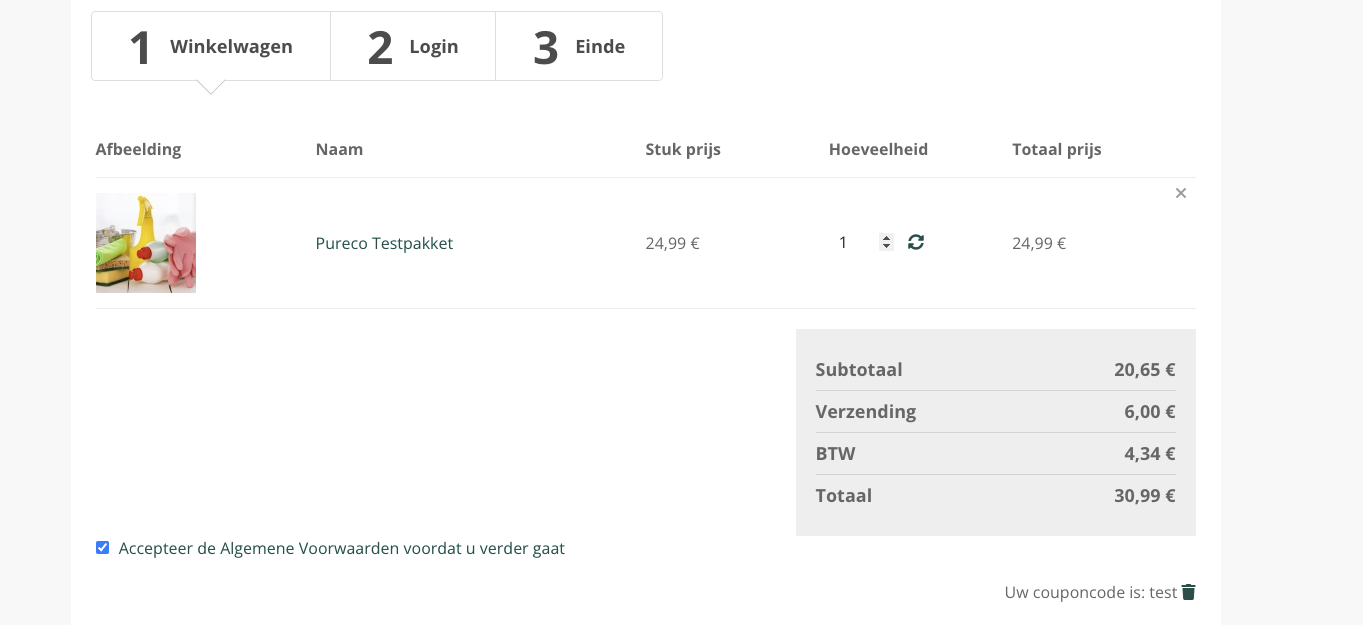The width and height of the screenshot is (1363, 625).
Task: Click the Verzending cost row
Action: click(995, 411)
